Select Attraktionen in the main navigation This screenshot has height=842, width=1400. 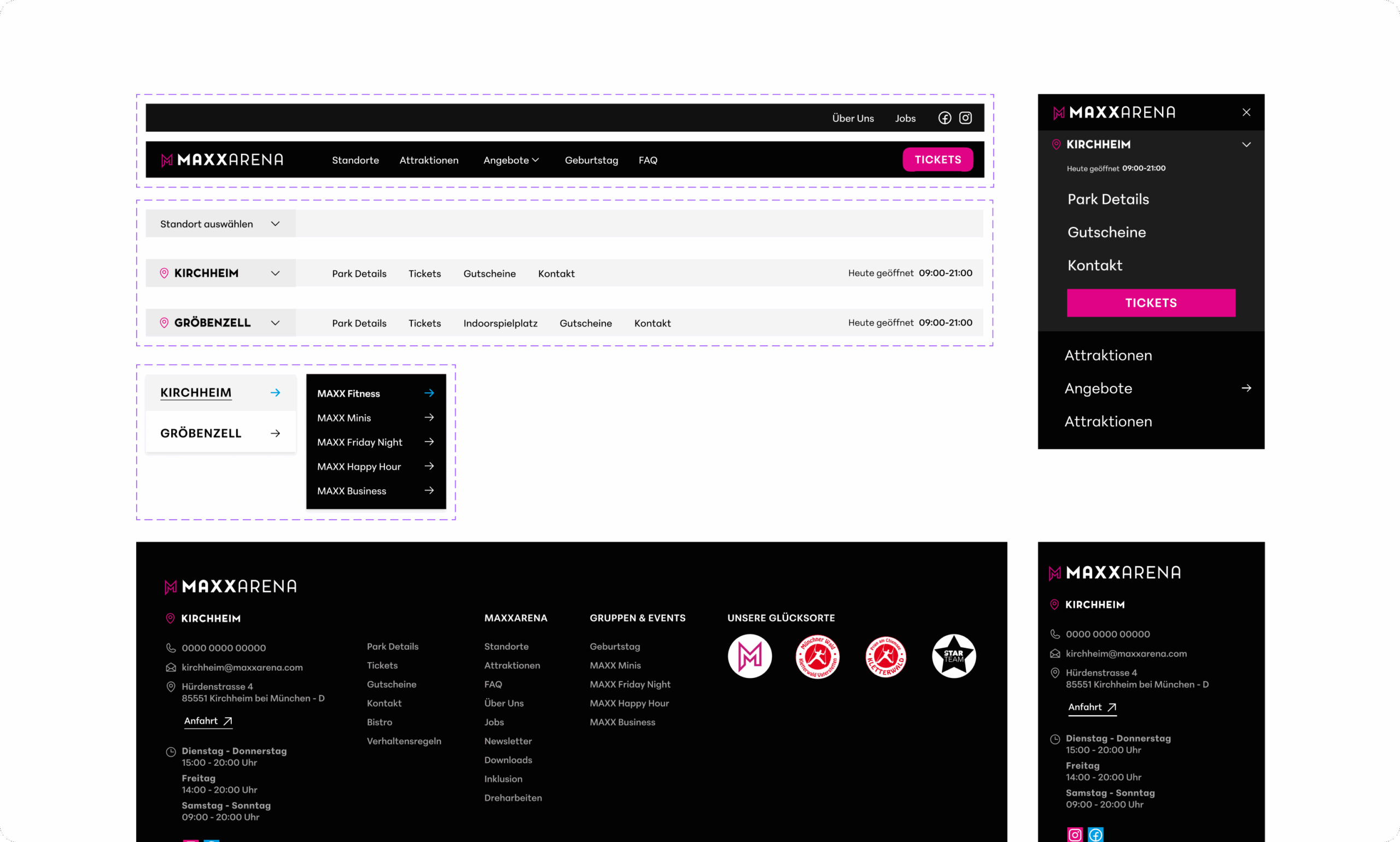pos(429,160)
